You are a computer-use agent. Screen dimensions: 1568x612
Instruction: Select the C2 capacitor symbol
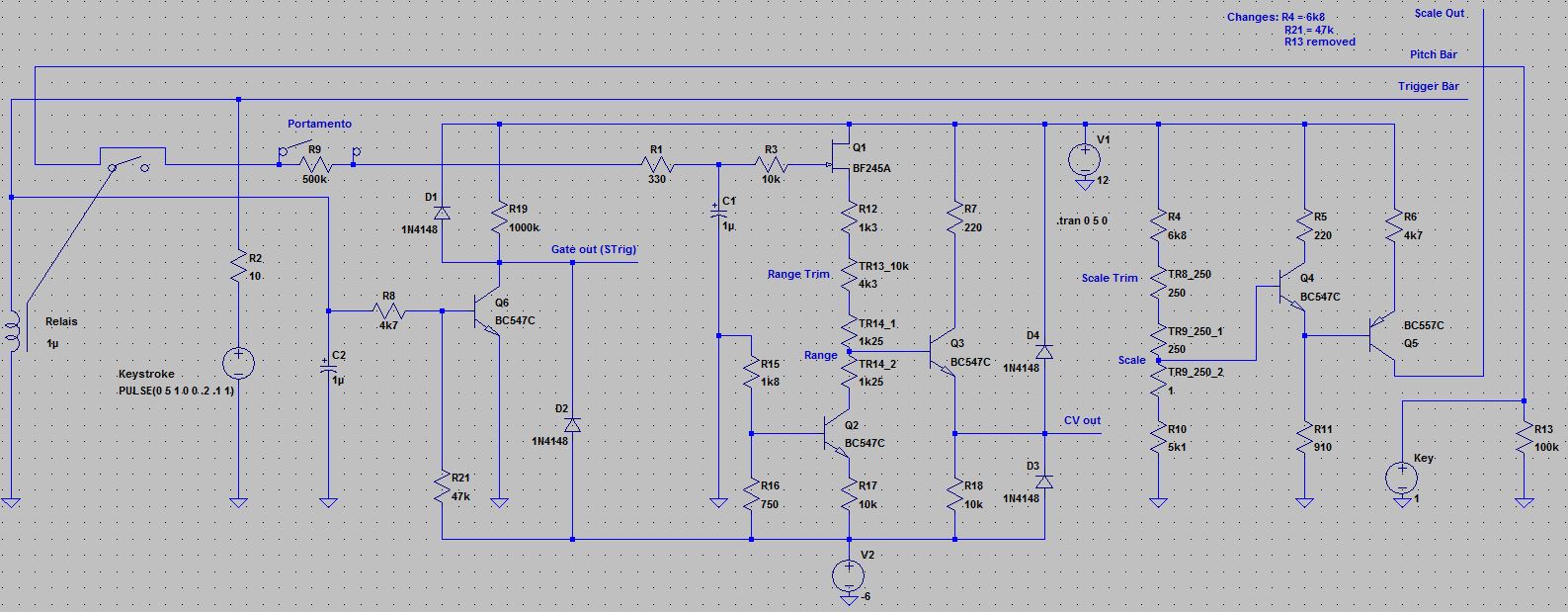[329, 366]
